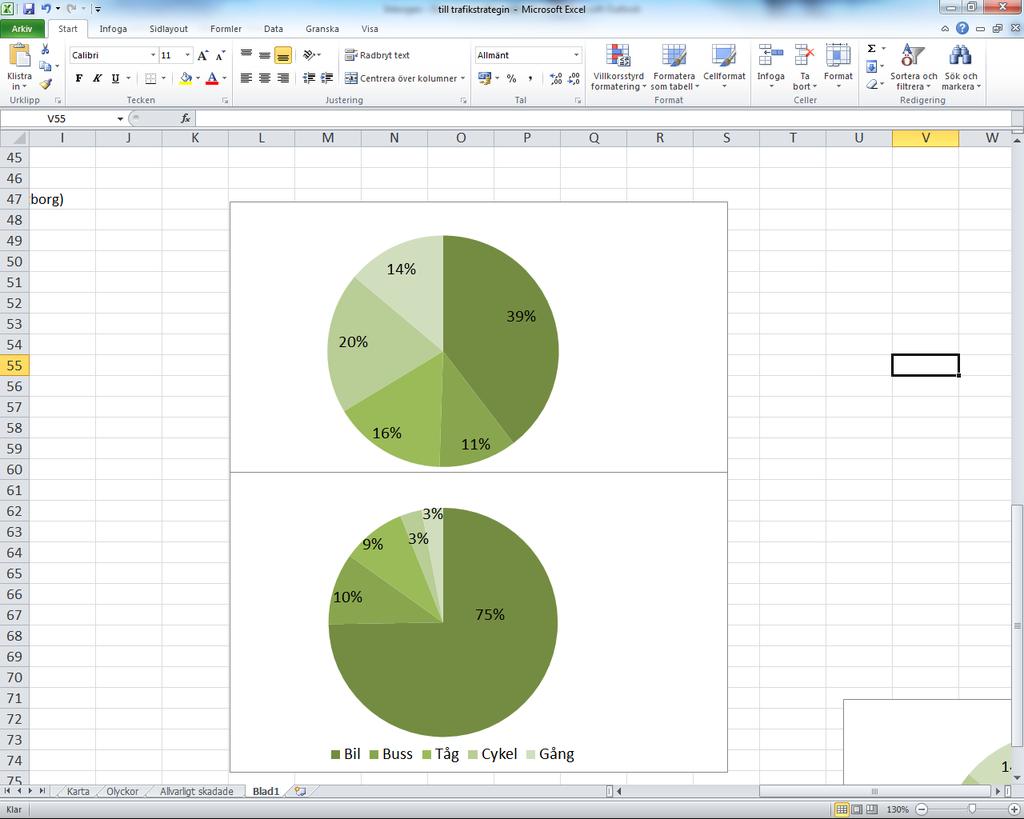Switch to Page Break Preview in status bar
Screen dimensions: 1024x819
click(872, 809)
